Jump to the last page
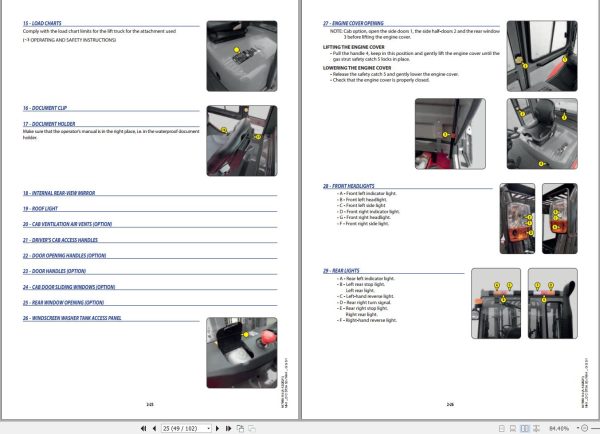Viewport: 600px width, 434px height. [x=228, y=428]
